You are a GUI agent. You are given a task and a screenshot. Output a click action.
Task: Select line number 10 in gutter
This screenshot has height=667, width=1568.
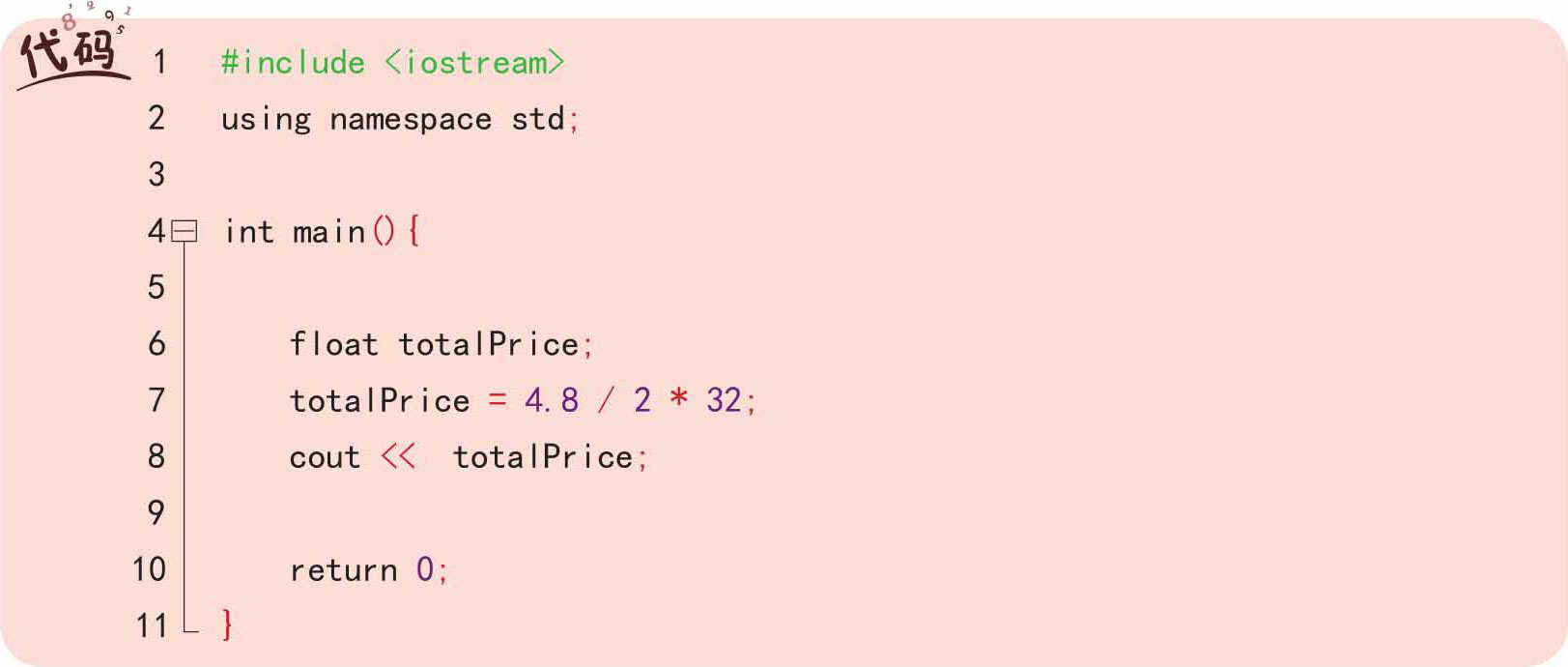tap(150, 569)
